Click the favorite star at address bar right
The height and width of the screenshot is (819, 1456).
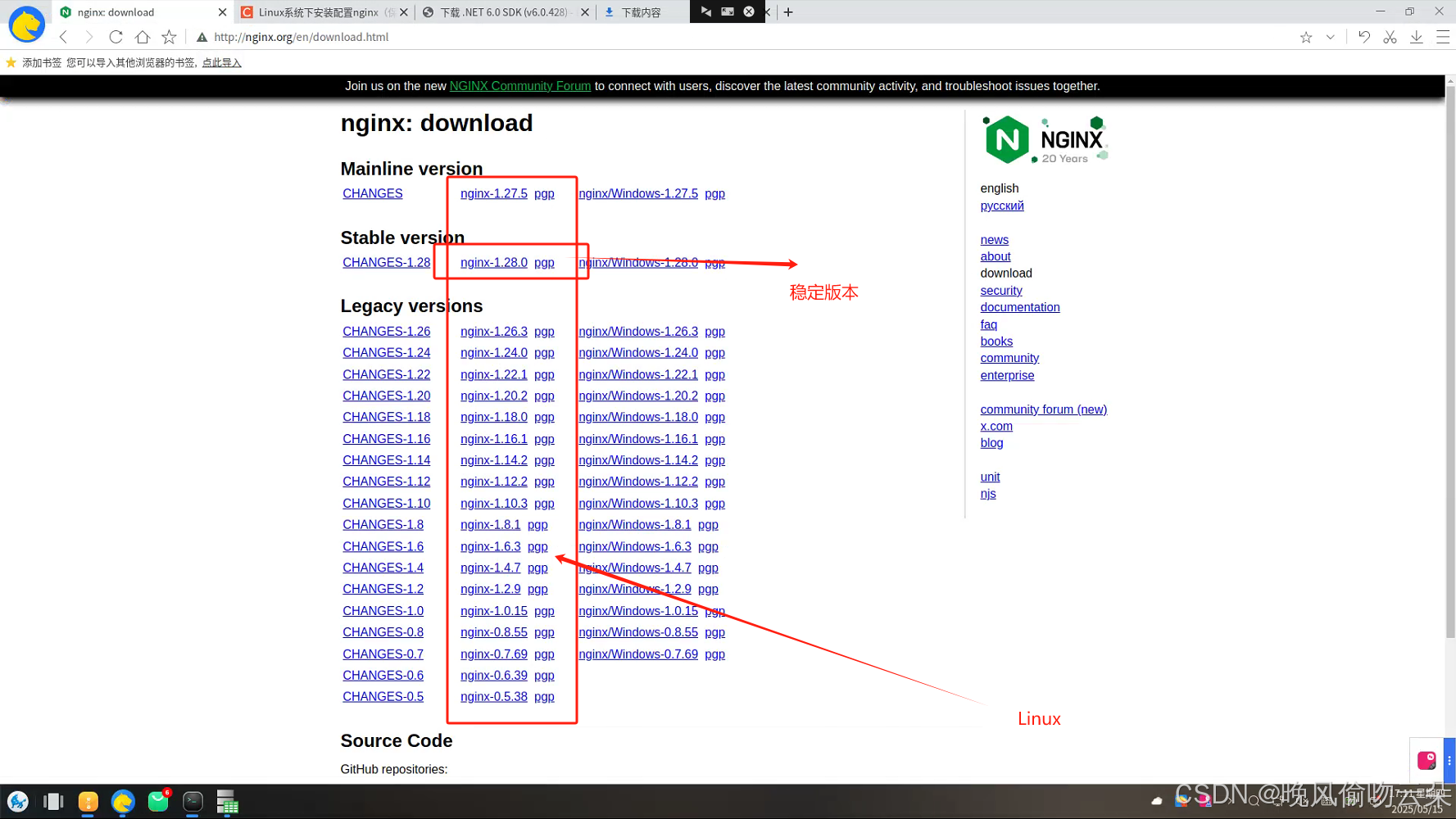(x=1306, y=37)
